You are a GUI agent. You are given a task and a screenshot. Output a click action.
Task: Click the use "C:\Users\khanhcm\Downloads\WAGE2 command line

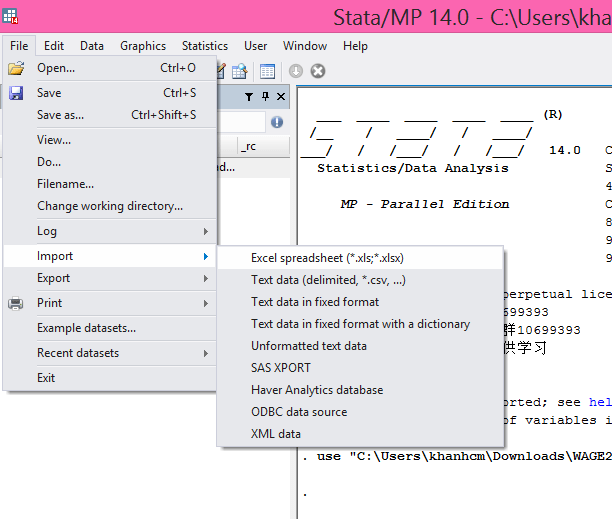457,456
